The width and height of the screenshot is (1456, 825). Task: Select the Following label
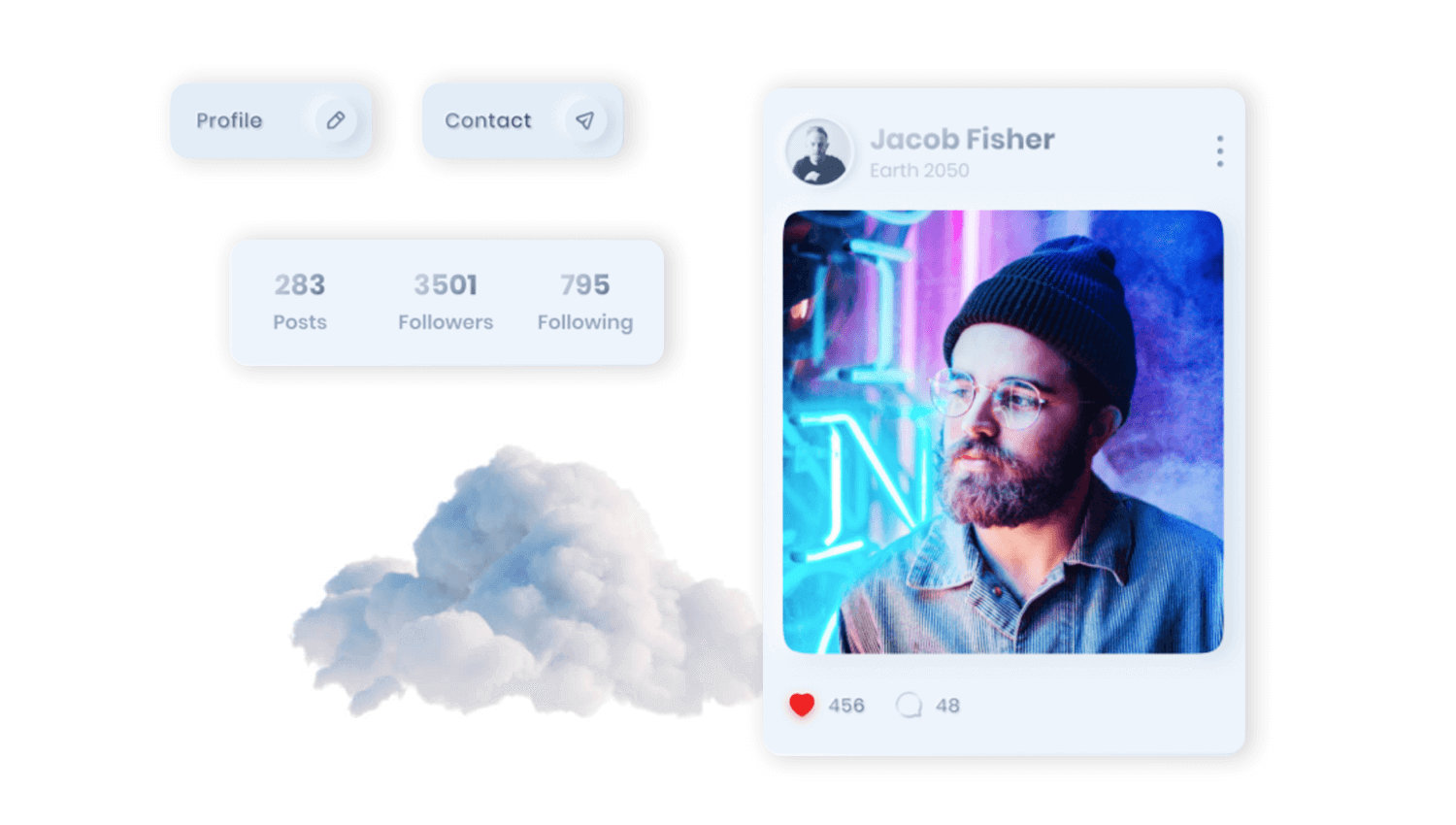[x=585, y=323]
